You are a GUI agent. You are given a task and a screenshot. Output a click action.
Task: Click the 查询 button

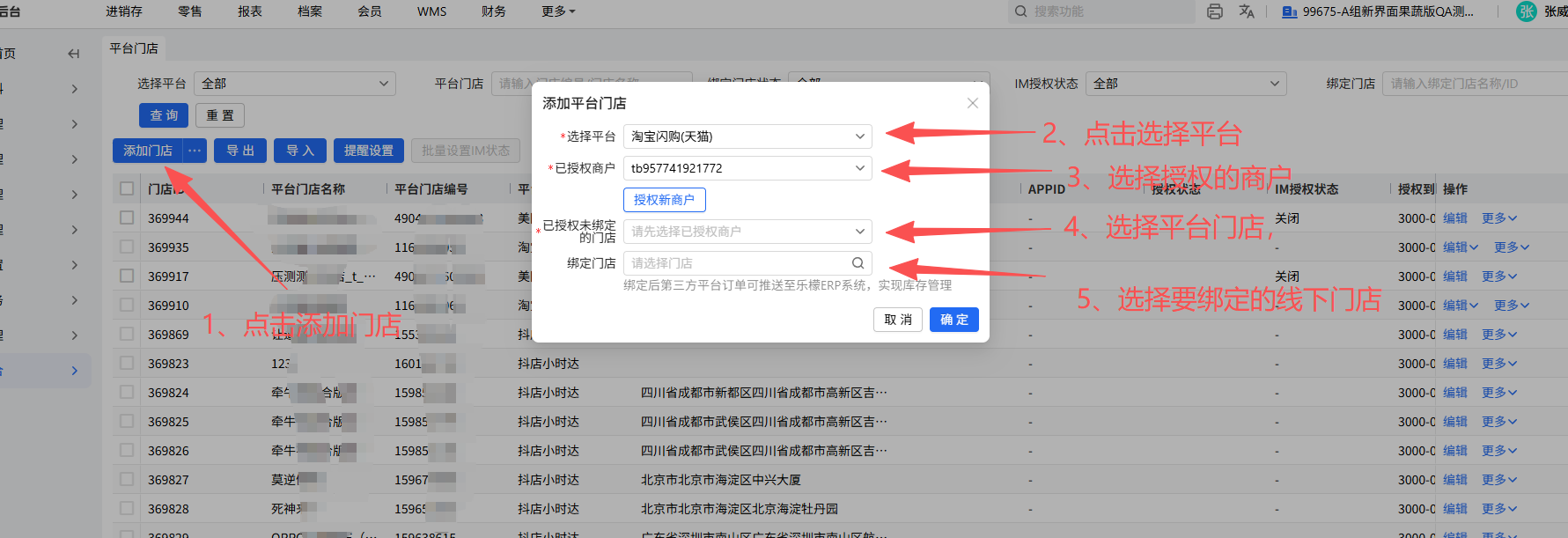point(164,115)
